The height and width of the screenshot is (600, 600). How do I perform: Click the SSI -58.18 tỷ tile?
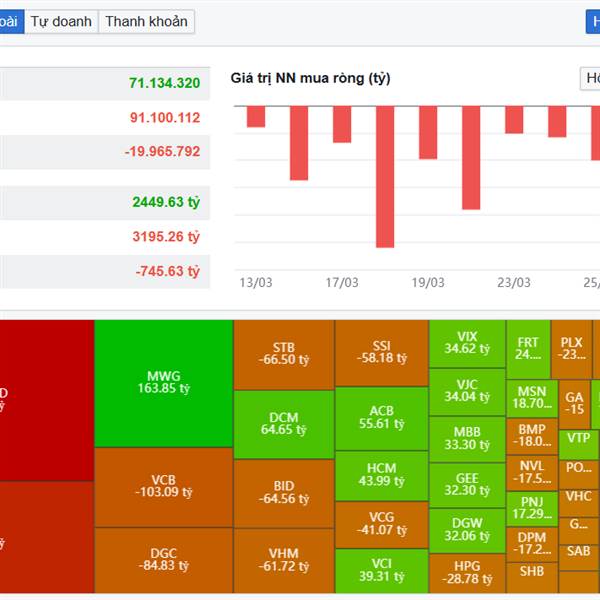[x=382, y=353]
